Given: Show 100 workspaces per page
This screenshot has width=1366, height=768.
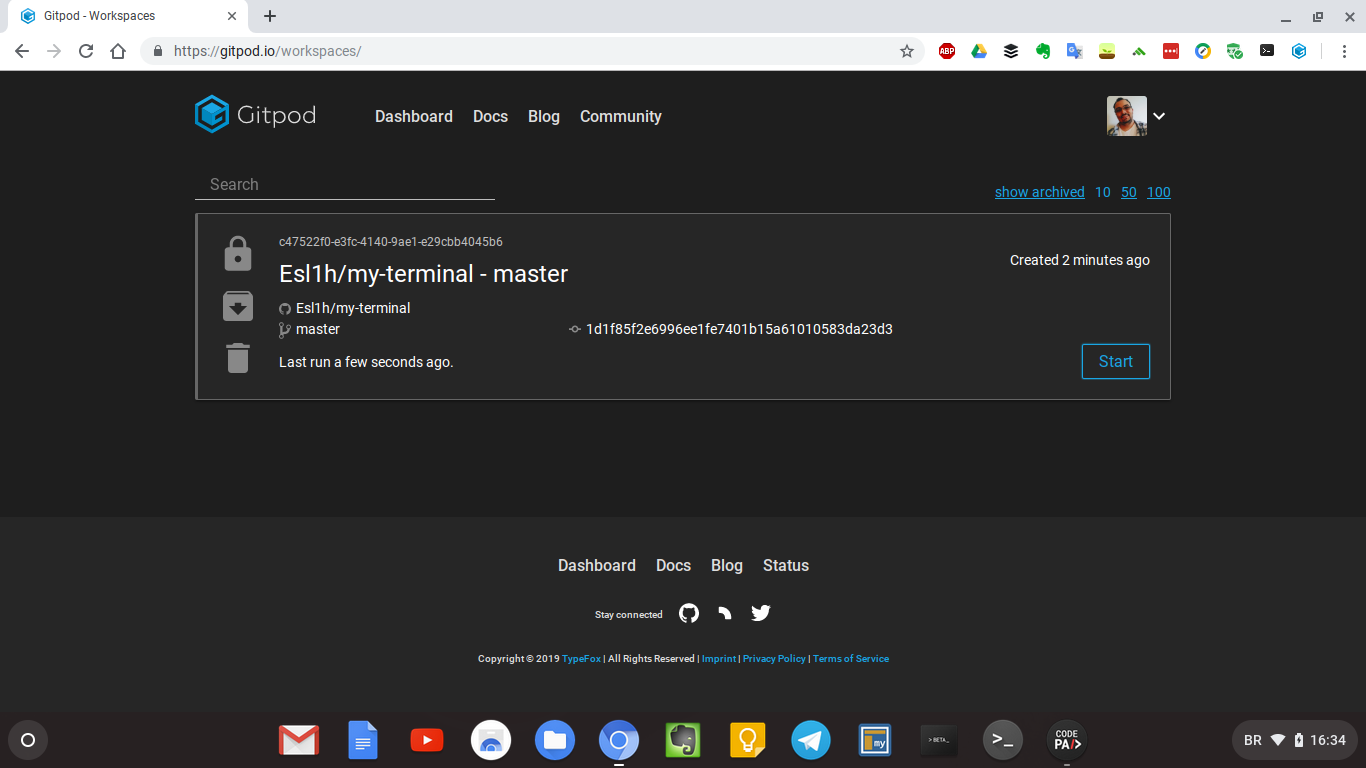Looking at the screenshot, I should 1159,192.
